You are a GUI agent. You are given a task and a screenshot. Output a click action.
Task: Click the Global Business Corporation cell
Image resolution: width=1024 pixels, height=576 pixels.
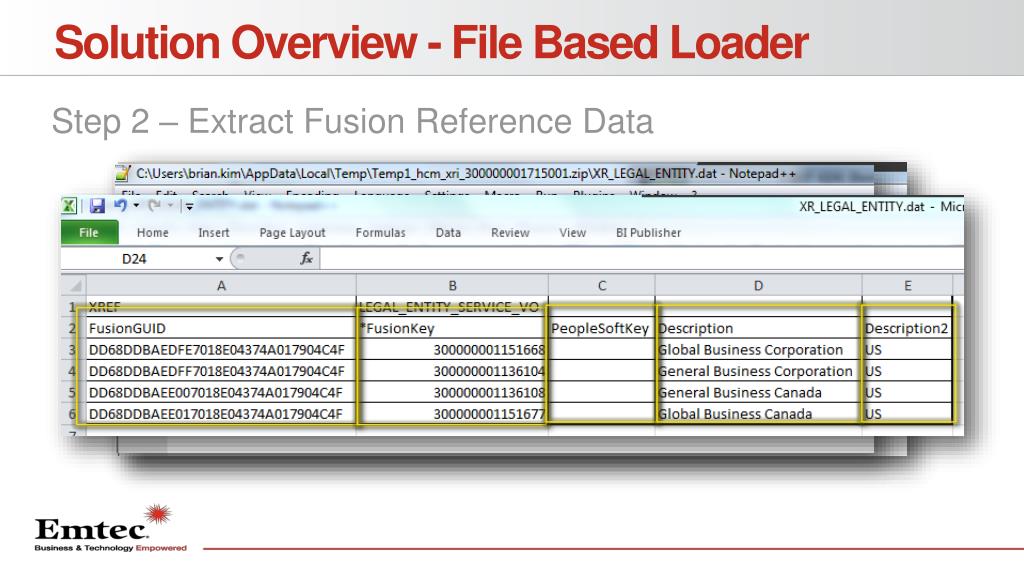click(x=758, y=350)
